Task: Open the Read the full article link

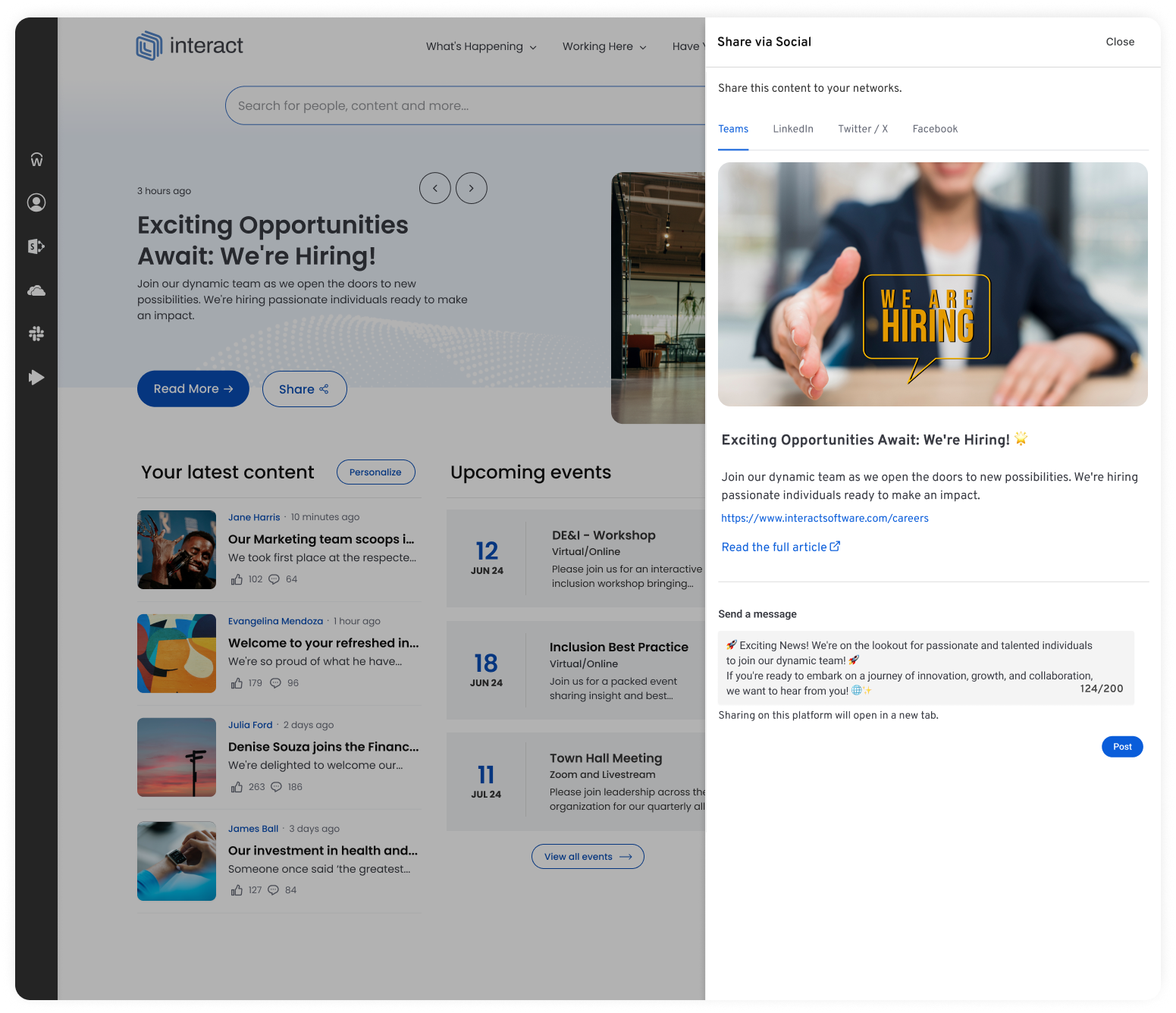Action: (780, 547)
